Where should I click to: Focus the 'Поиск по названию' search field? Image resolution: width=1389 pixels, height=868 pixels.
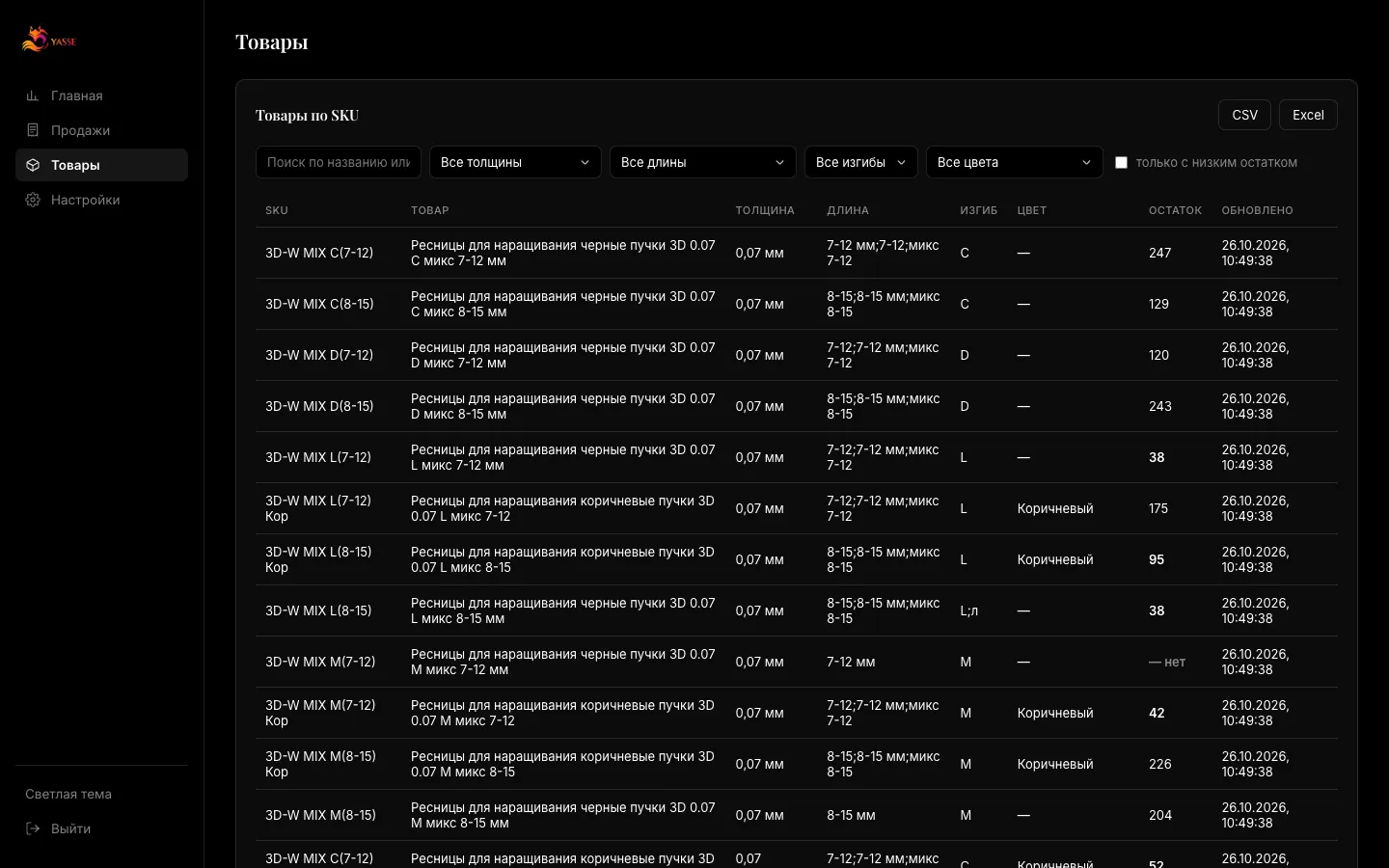(x=339, y=162)
